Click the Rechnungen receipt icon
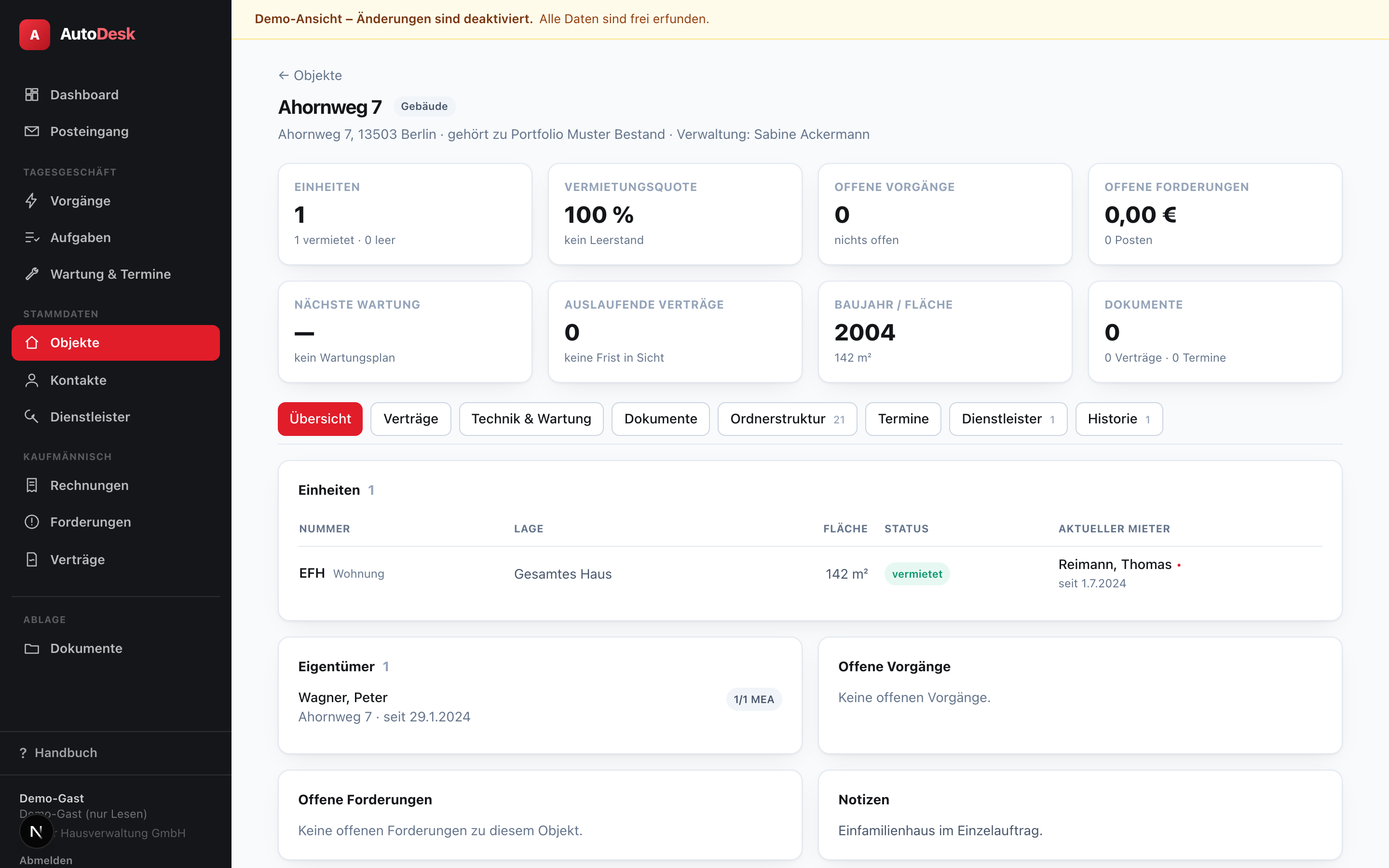 click(31, 485)
